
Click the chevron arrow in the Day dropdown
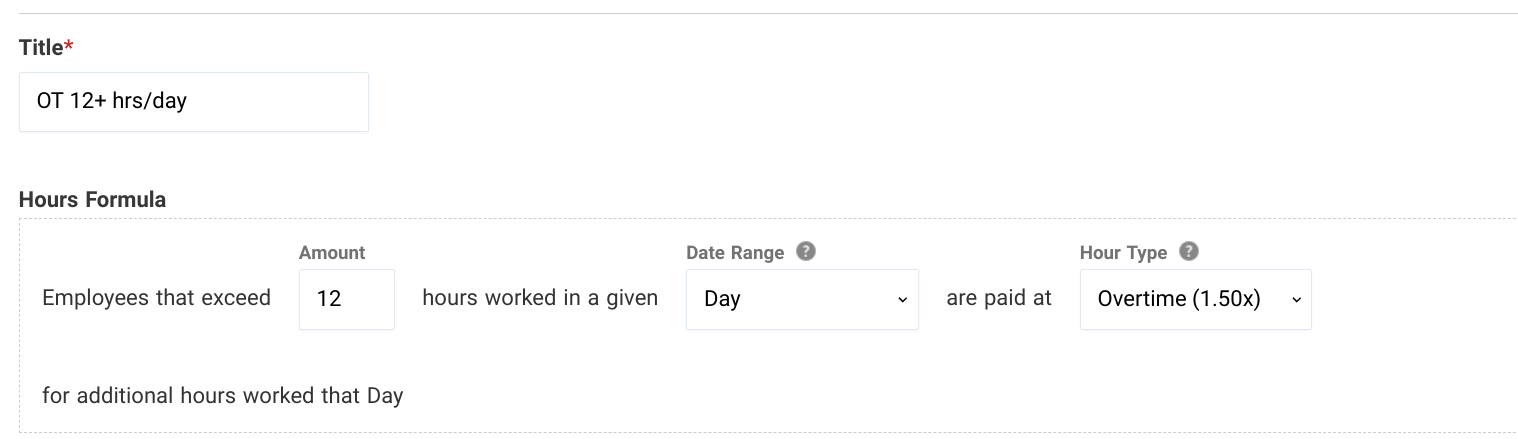coord(902,300)
